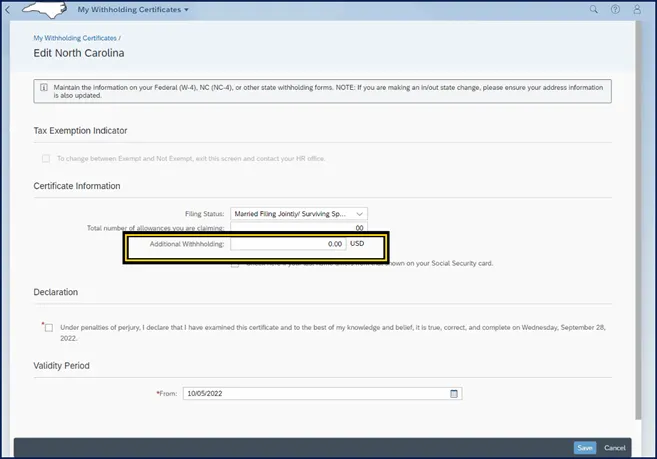Open the search icon in header

594,9
